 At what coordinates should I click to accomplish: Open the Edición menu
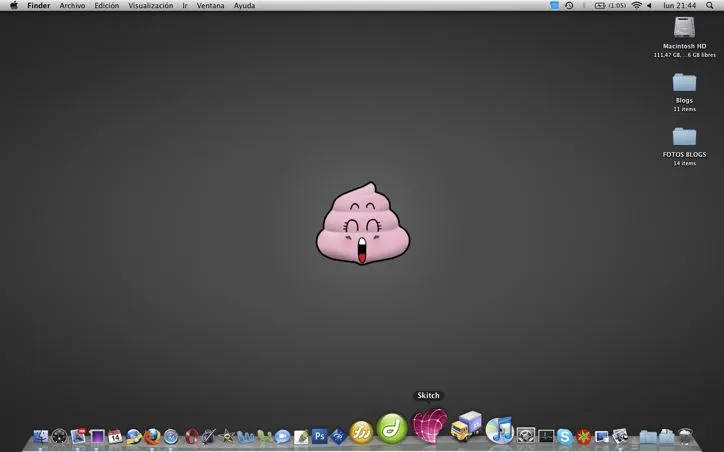click(107, 6)
